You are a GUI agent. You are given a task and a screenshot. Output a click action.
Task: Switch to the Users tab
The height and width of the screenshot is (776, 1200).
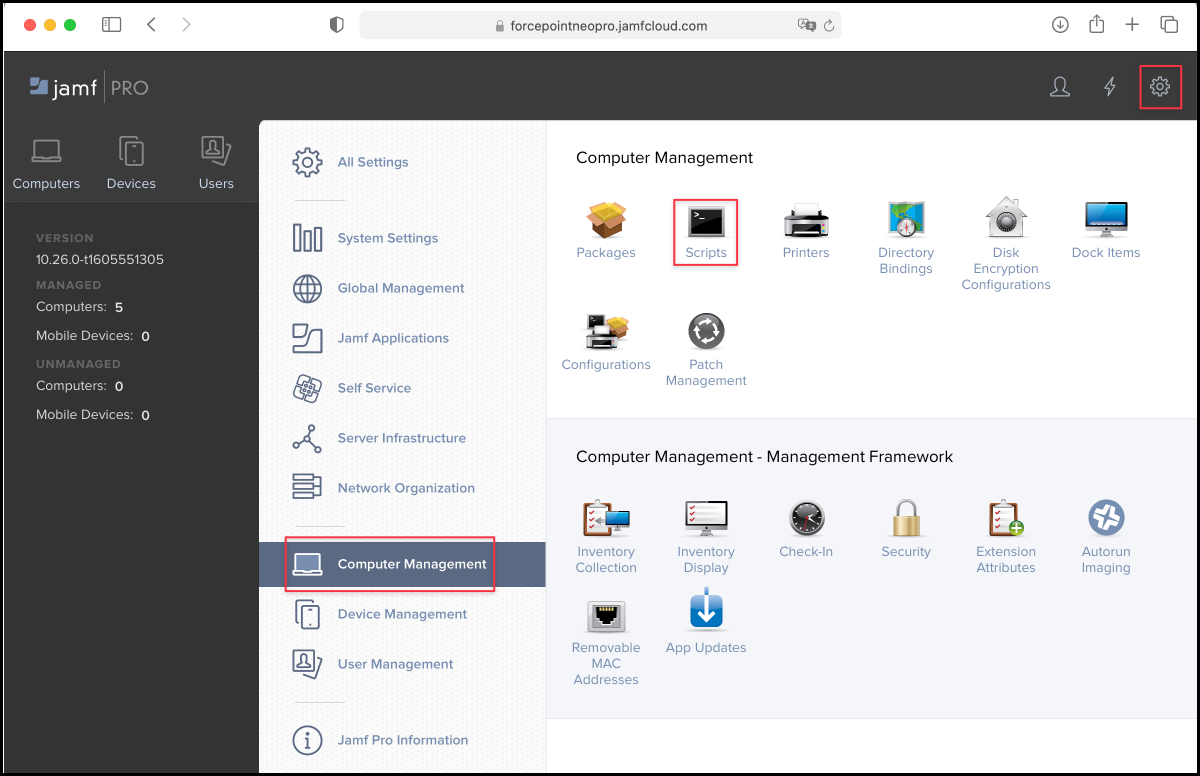pyautogui.click(x=216, y=163)
